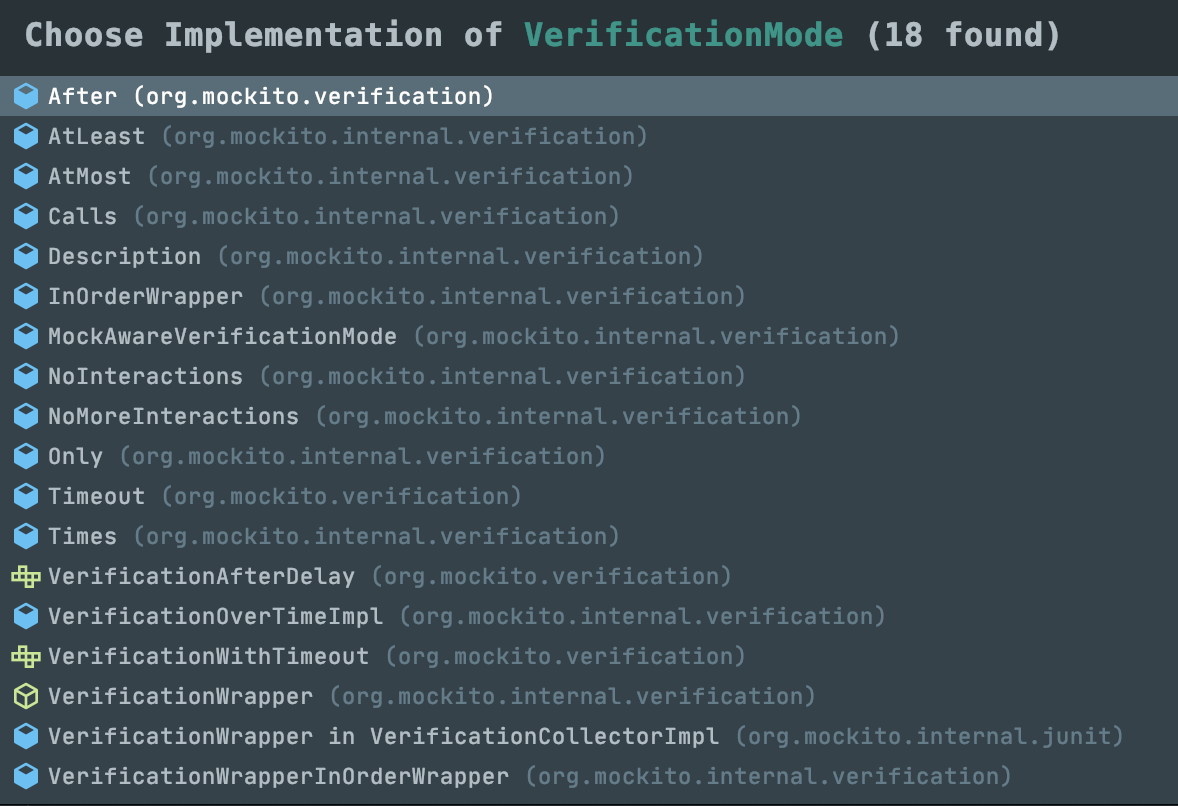Click the green outlined VerificationWrapper class icon
The height and width of the screenshot is (806, 1178).
pos(26,696)
